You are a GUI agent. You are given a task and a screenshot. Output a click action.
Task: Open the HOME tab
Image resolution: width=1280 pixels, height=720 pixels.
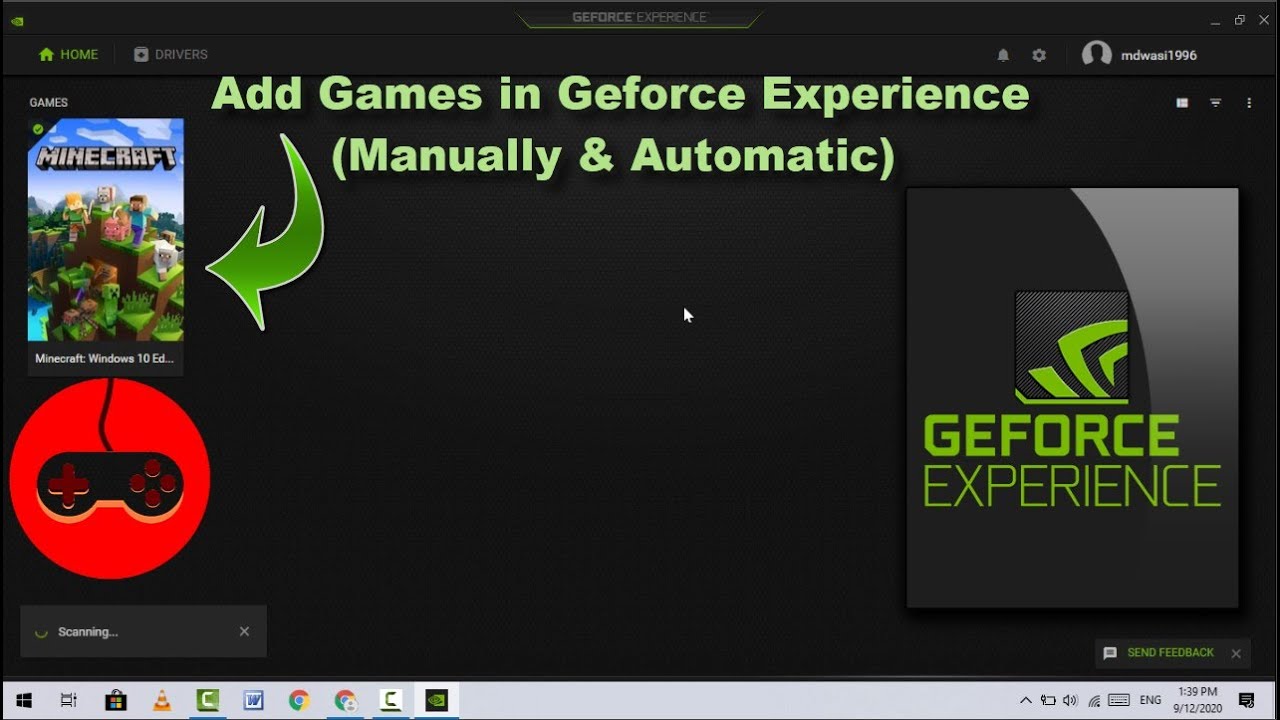coord(68,54)
